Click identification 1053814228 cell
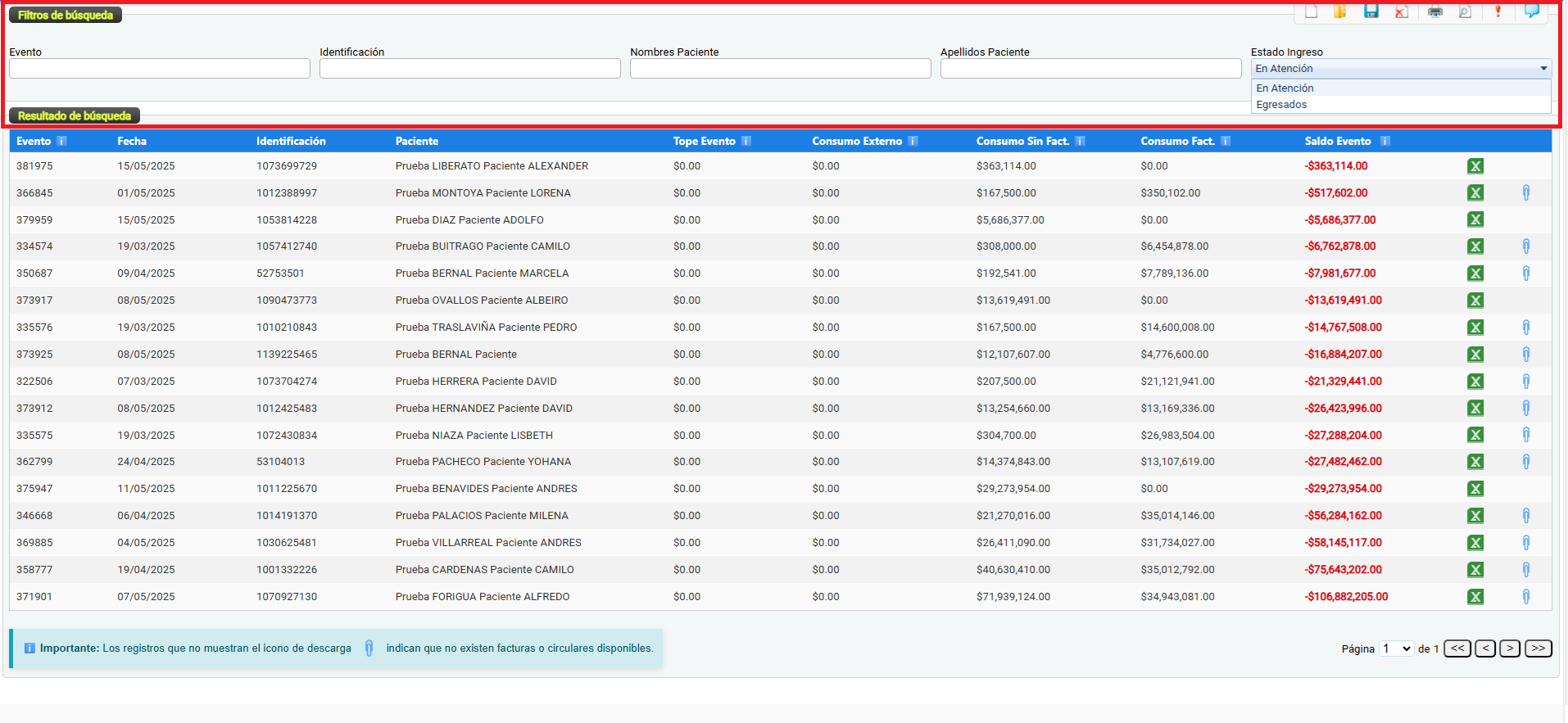1568x723 pixels. coord(287,220)
